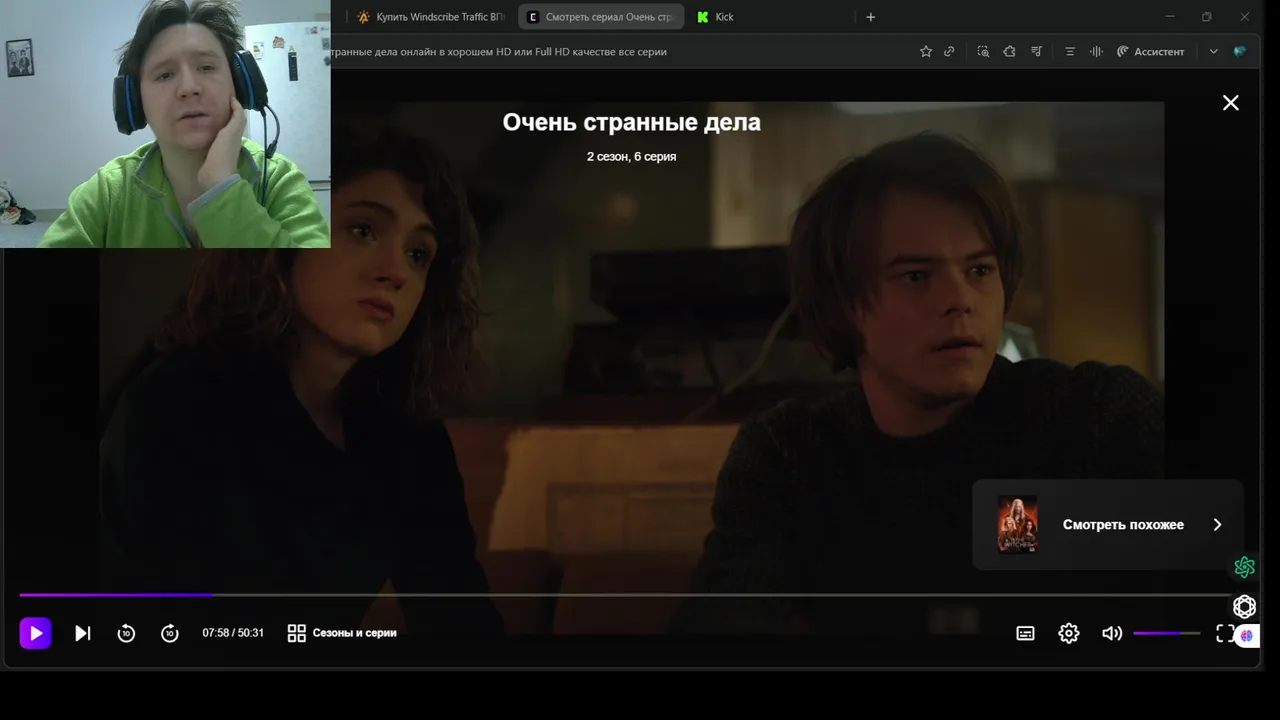
Task: Click the page title in address bar
Action: tap(499, 51)
